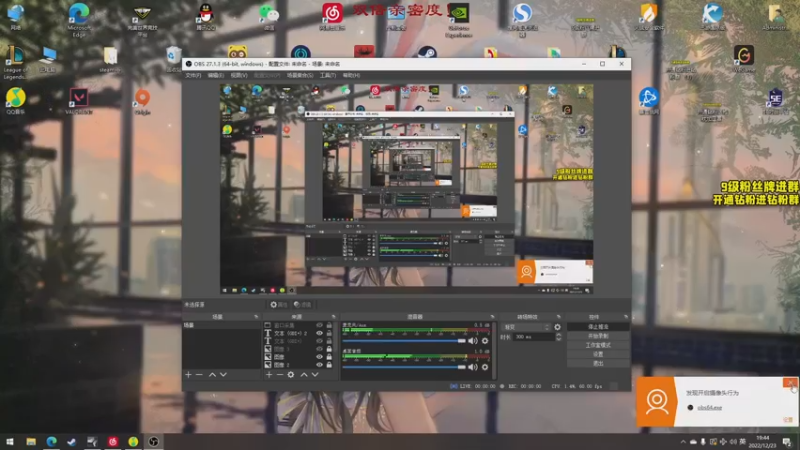Toggle lock on 图像 3 source
Screen dimensions: 800x450
coord(329,349)
